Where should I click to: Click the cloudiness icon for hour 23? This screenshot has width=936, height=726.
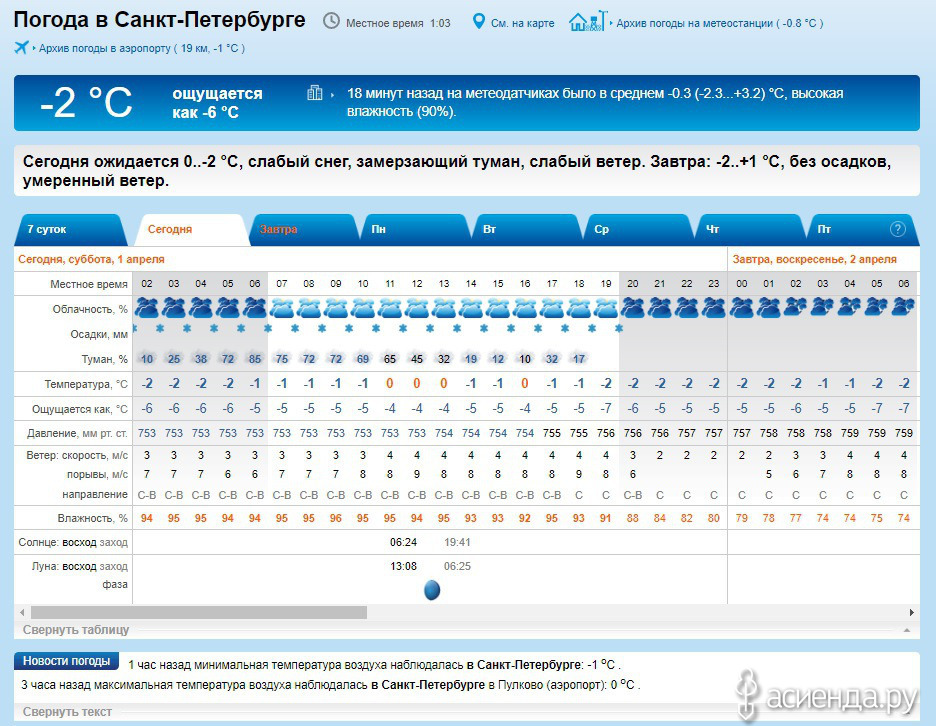click(713, 307)
